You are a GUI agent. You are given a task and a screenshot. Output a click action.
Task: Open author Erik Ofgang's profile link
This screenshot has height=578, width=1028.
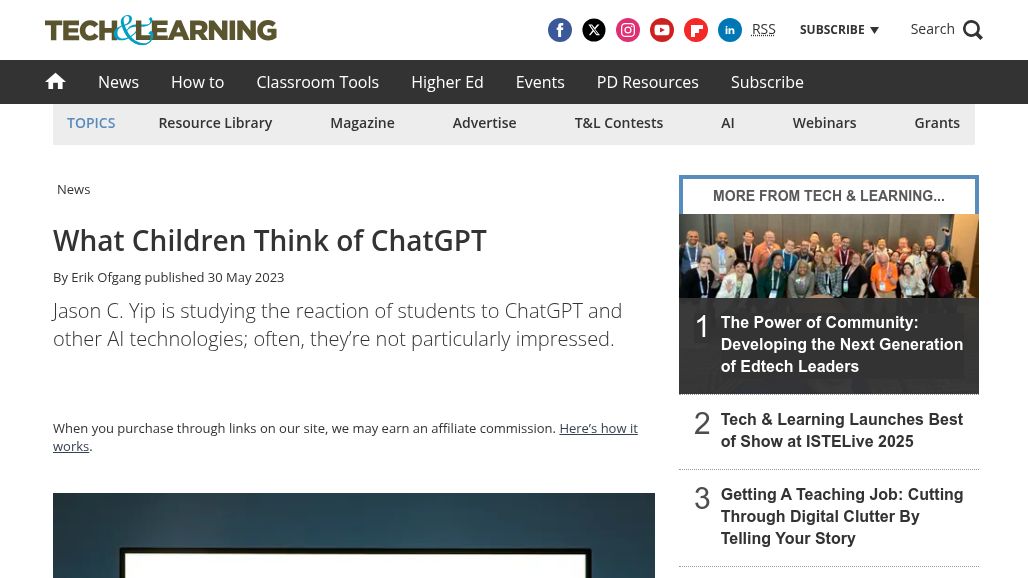106,277
